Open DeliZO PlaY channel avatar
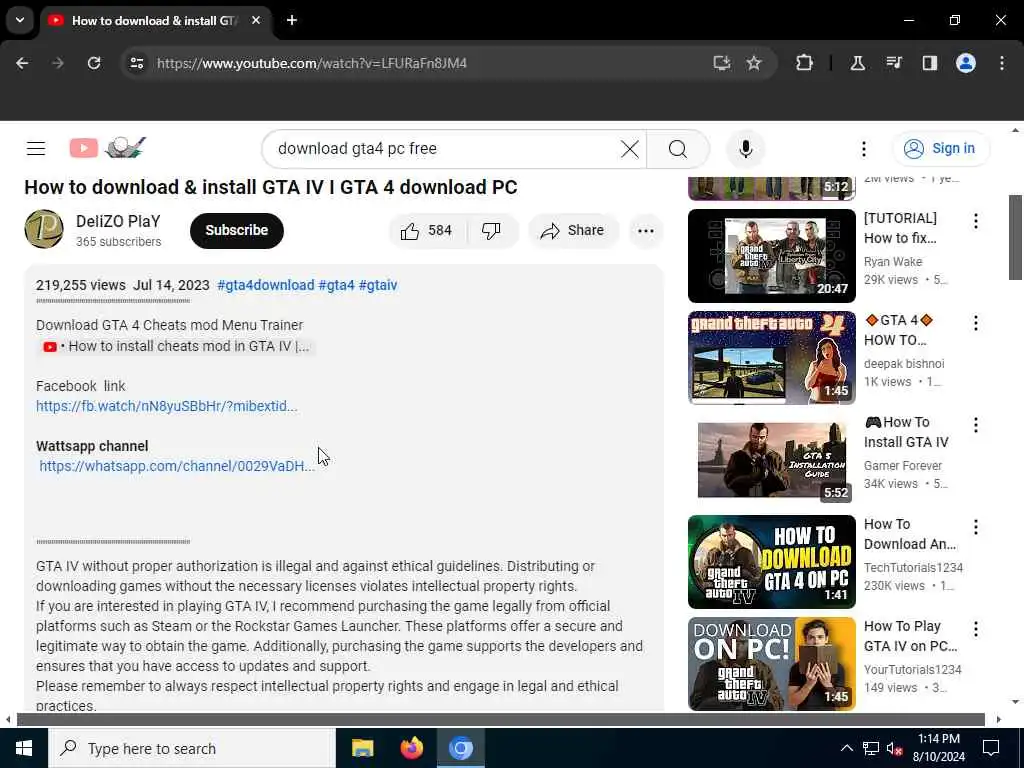The width and height of the screenshot is (1024, 768). click(x=44, y=229)
